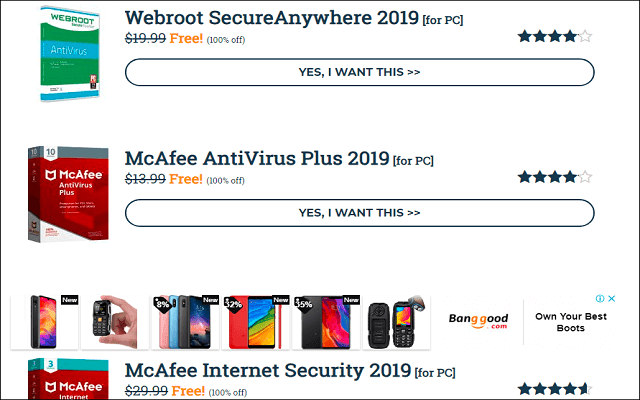Screen dimensions: 640x400
Task: Click the 8% off phone ad image
Action: (185, 322)
